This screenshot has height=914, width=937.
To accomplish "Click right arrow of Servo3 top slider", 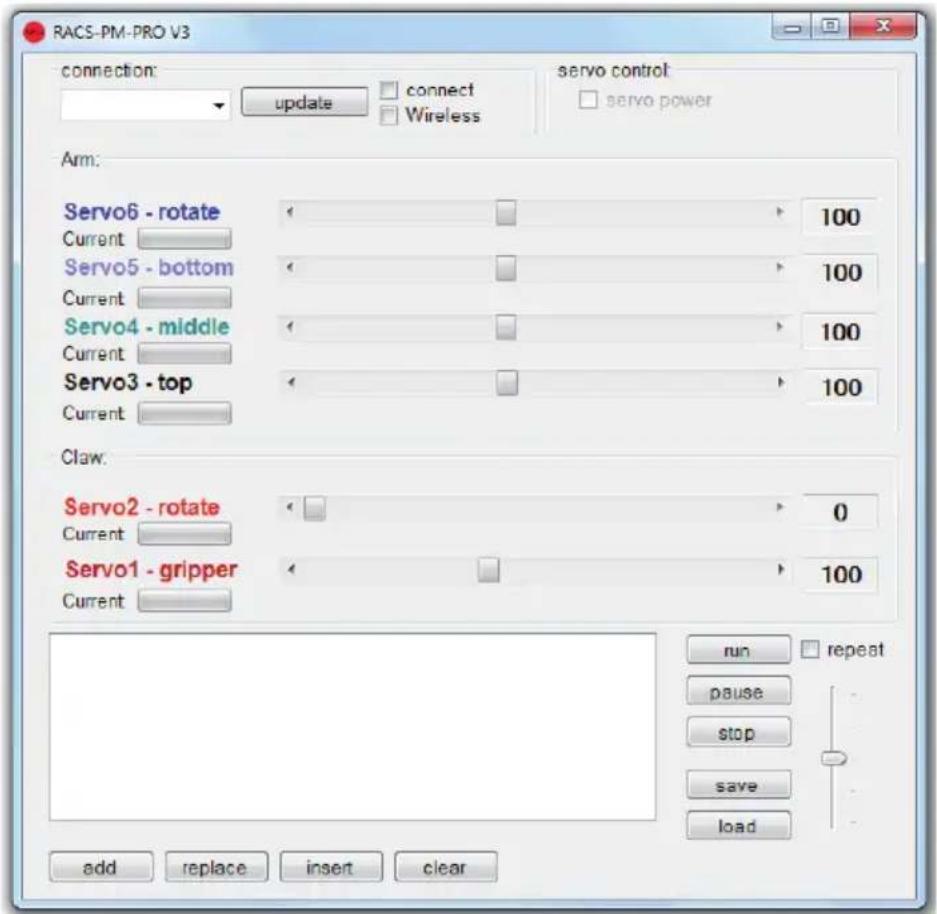I will click(780, 382).
